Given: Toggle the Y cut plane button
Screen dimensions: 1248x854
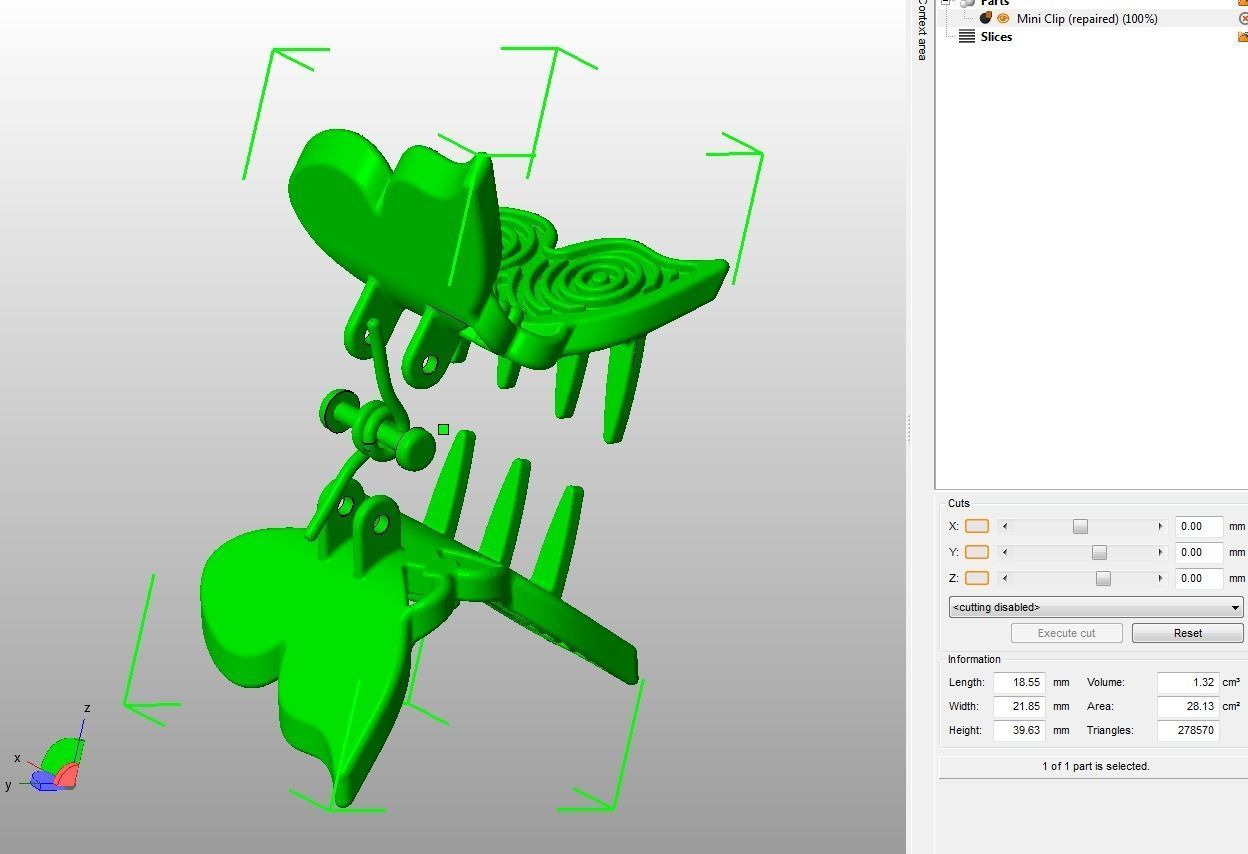Looking at the screenshot, I should click(976, 552).
